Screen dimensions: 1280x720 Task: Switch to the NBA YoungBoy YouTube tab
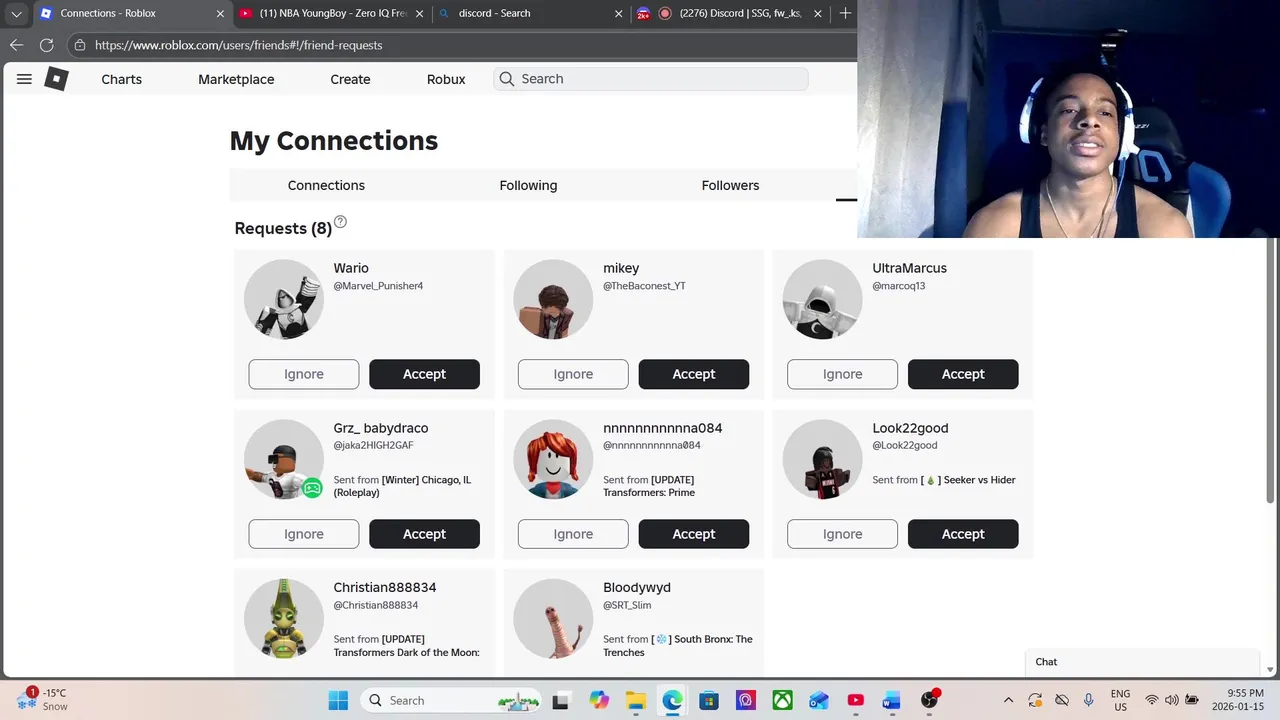[x=332, y=13]
